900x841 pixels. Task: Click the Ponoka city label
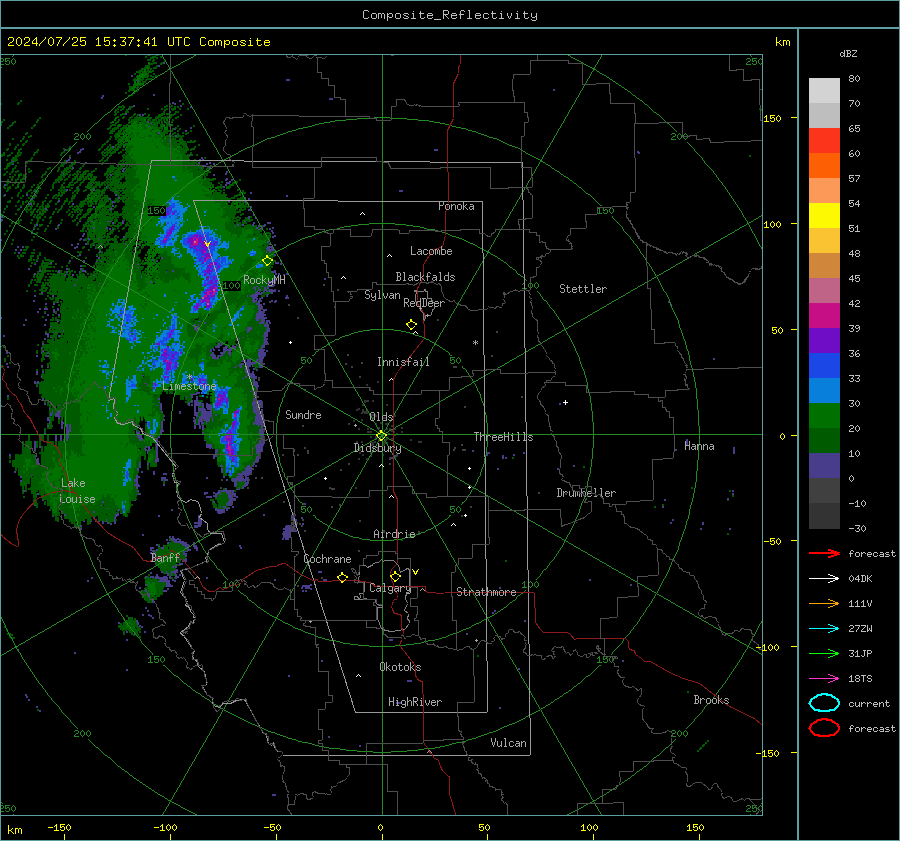(456, 206)
